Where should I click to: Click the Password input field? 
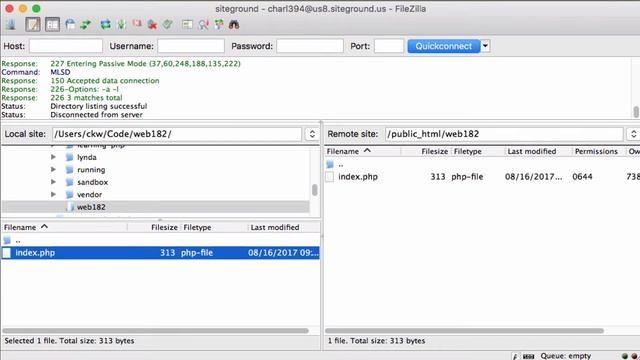[310, 46]
